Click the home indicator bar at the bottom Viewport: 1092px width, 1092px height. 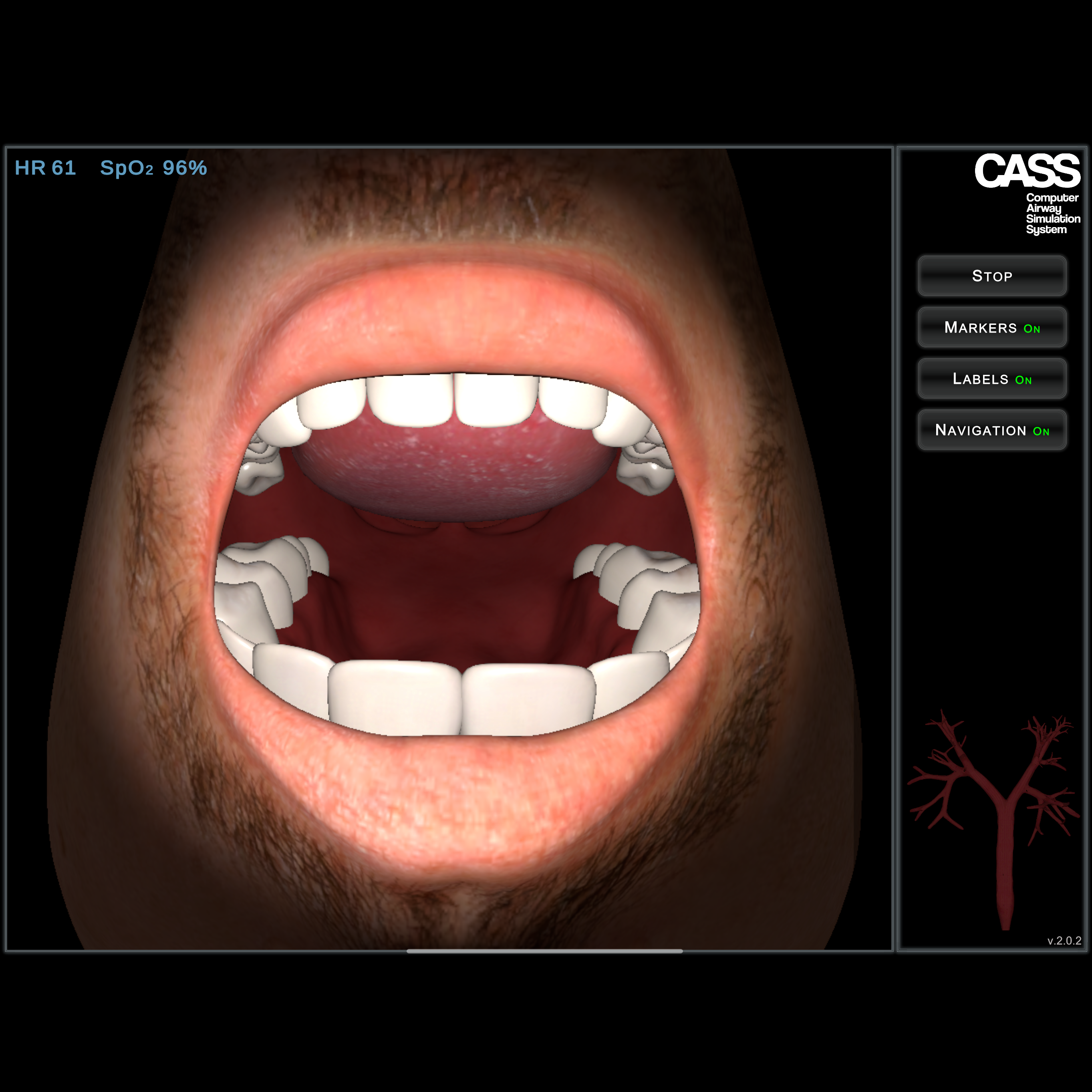(x=544, y=951)
